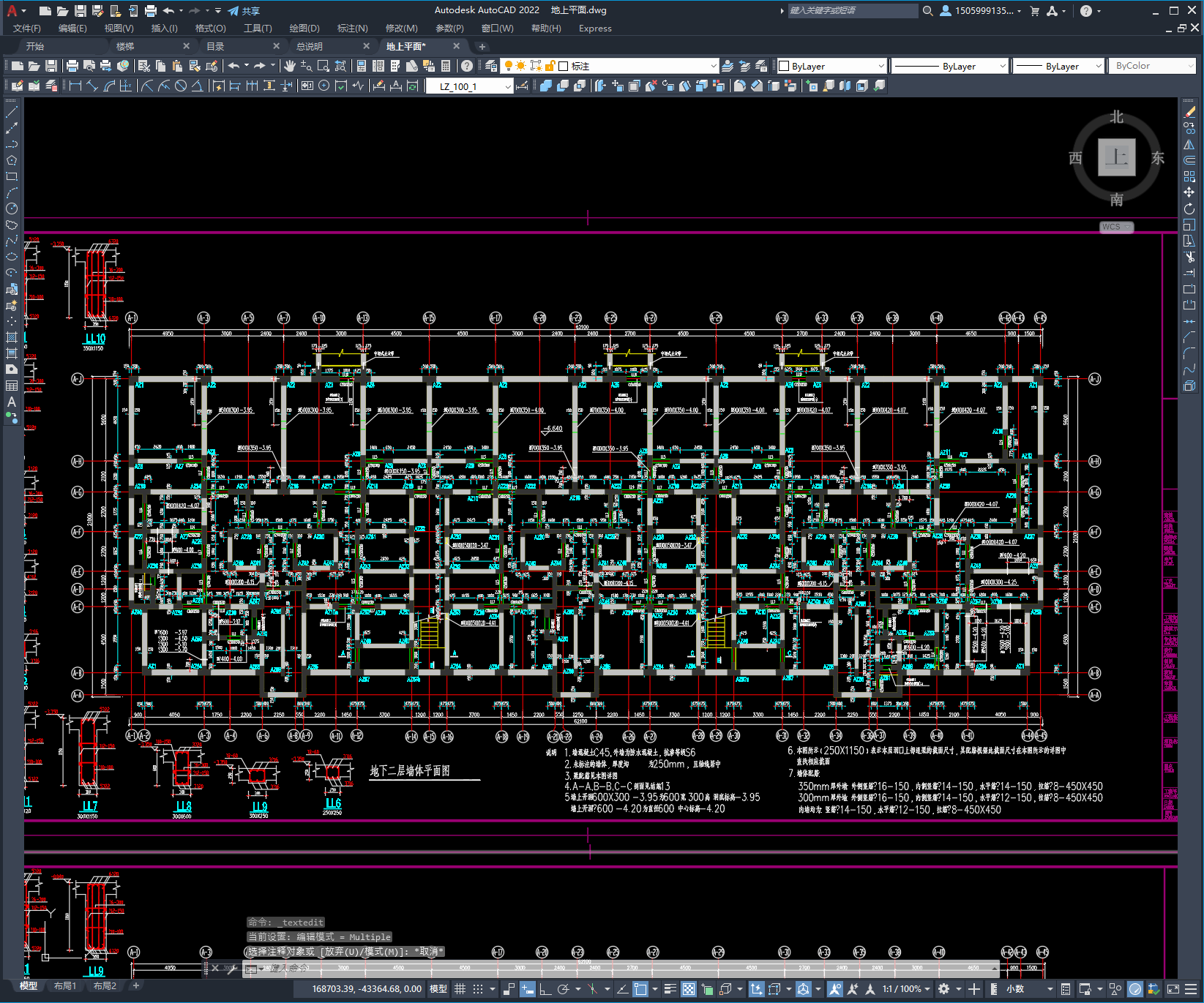Toggle Ortho mode in status bar
This screenshot has width=1204, height=1003.
pos(545,989)
